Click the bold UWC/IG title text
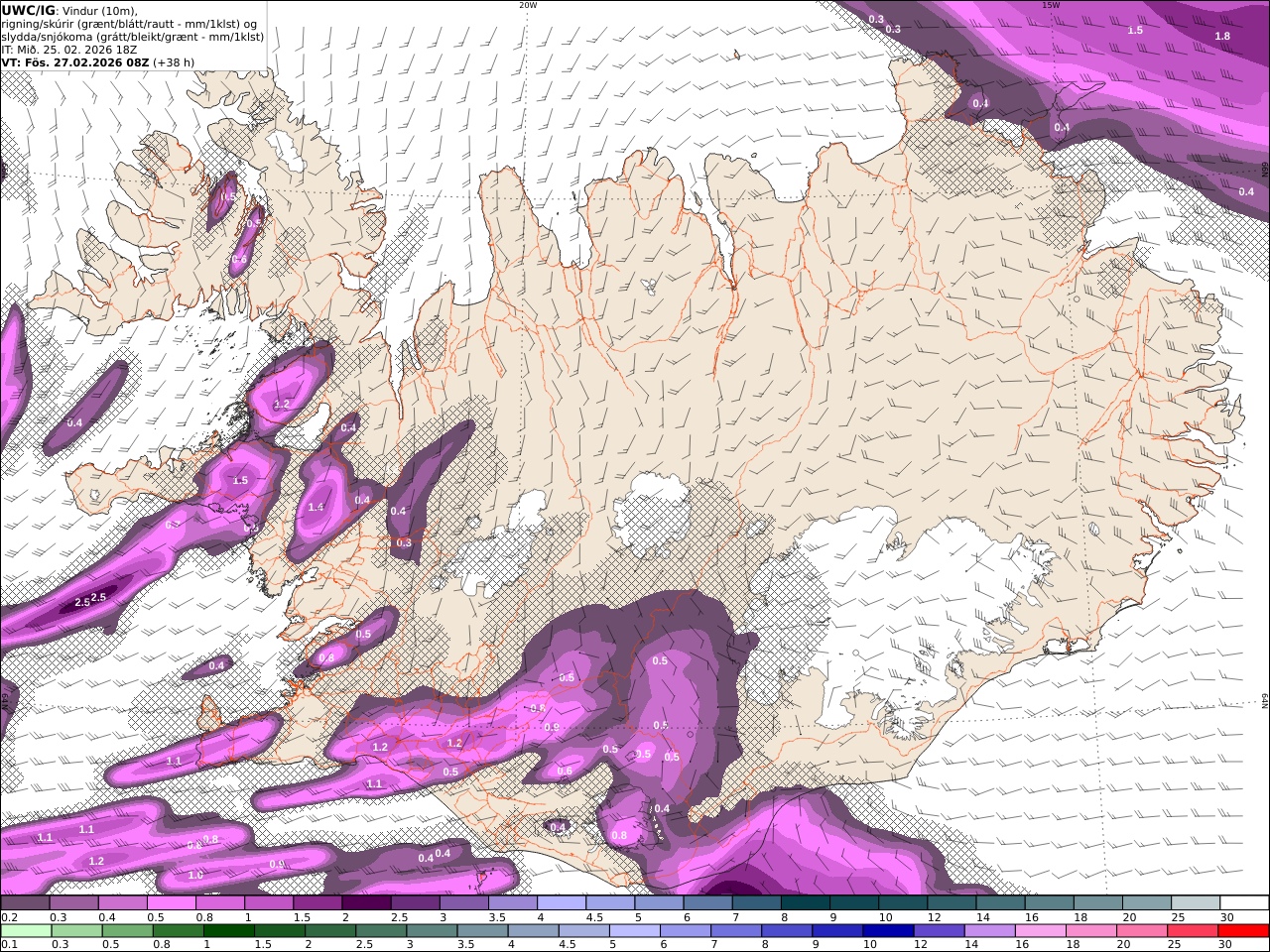The image size is (1270, 952). click(x=28, y=10)
